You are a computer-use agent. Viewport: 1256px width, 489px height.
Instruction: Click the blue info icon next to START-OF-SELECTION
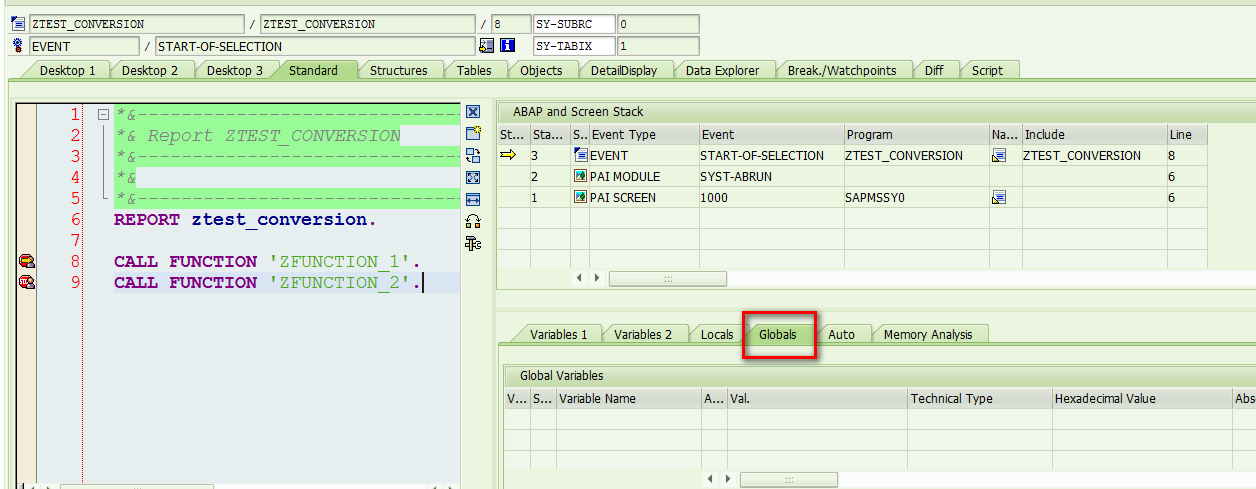coord(507,46)
